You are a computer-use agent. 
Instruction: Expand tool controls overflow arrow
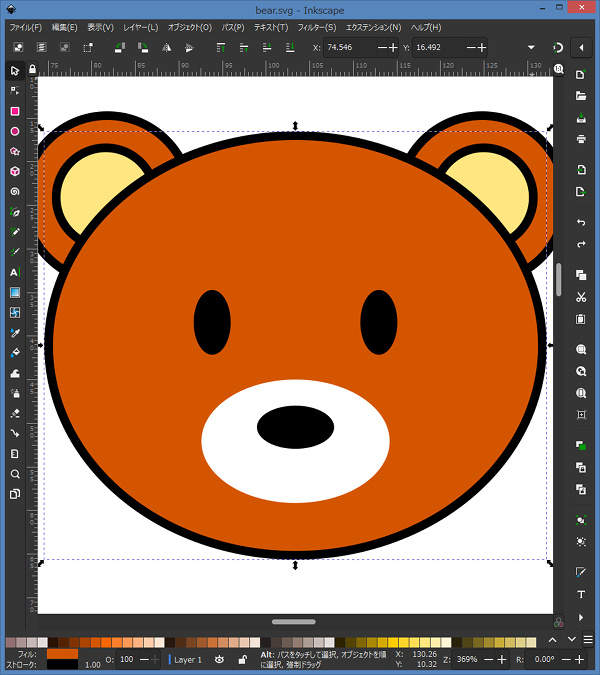click(x=531, y=47)
